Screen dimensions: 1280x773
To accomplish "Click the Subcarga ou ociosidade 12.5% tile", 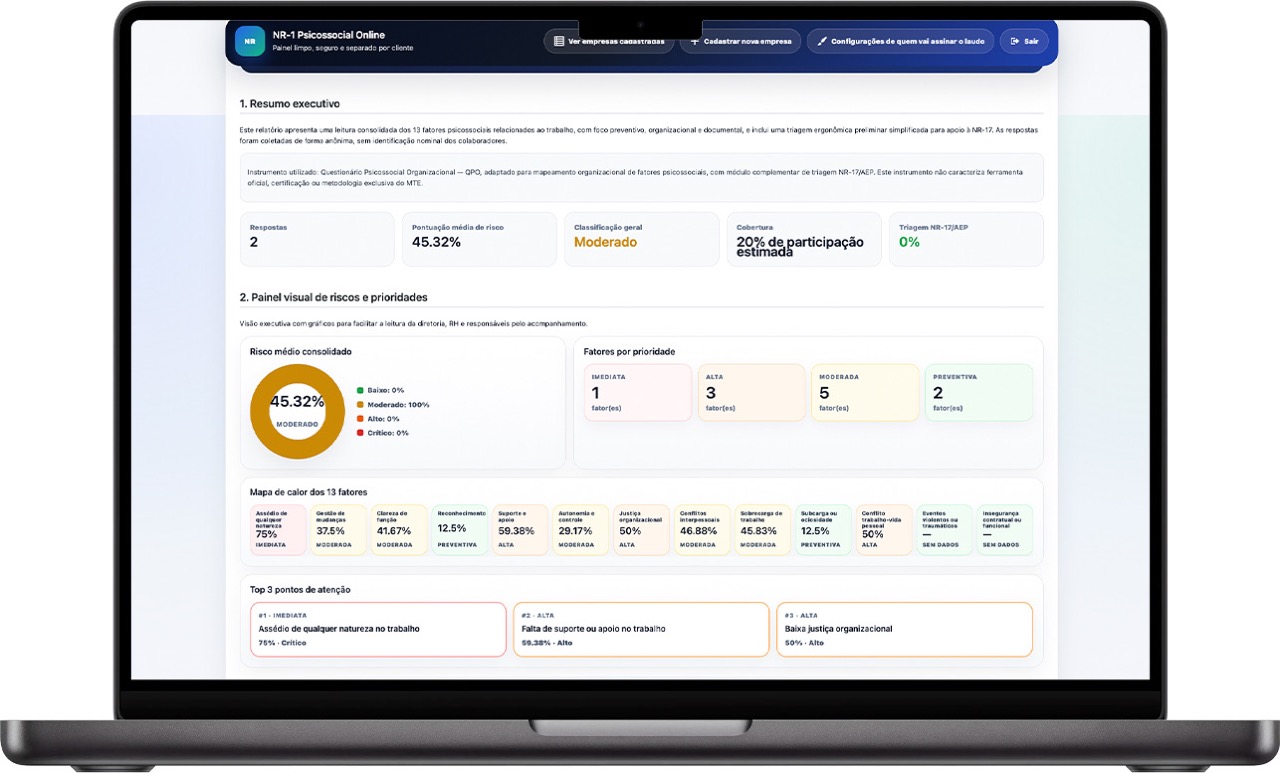I will click(823, 530).
